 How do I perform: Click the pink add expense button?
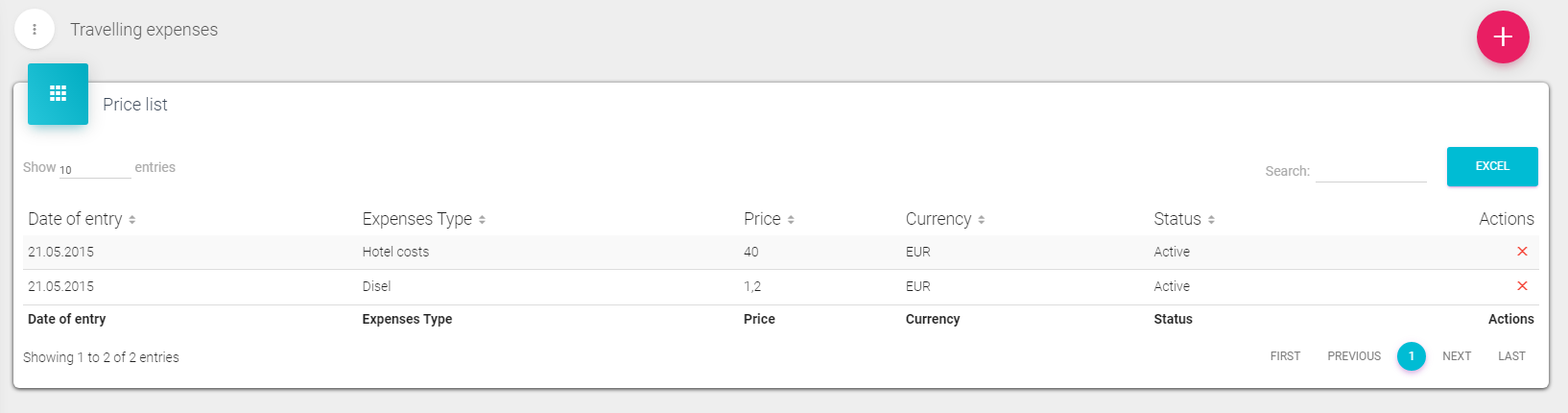click(x=1502, y=37)
